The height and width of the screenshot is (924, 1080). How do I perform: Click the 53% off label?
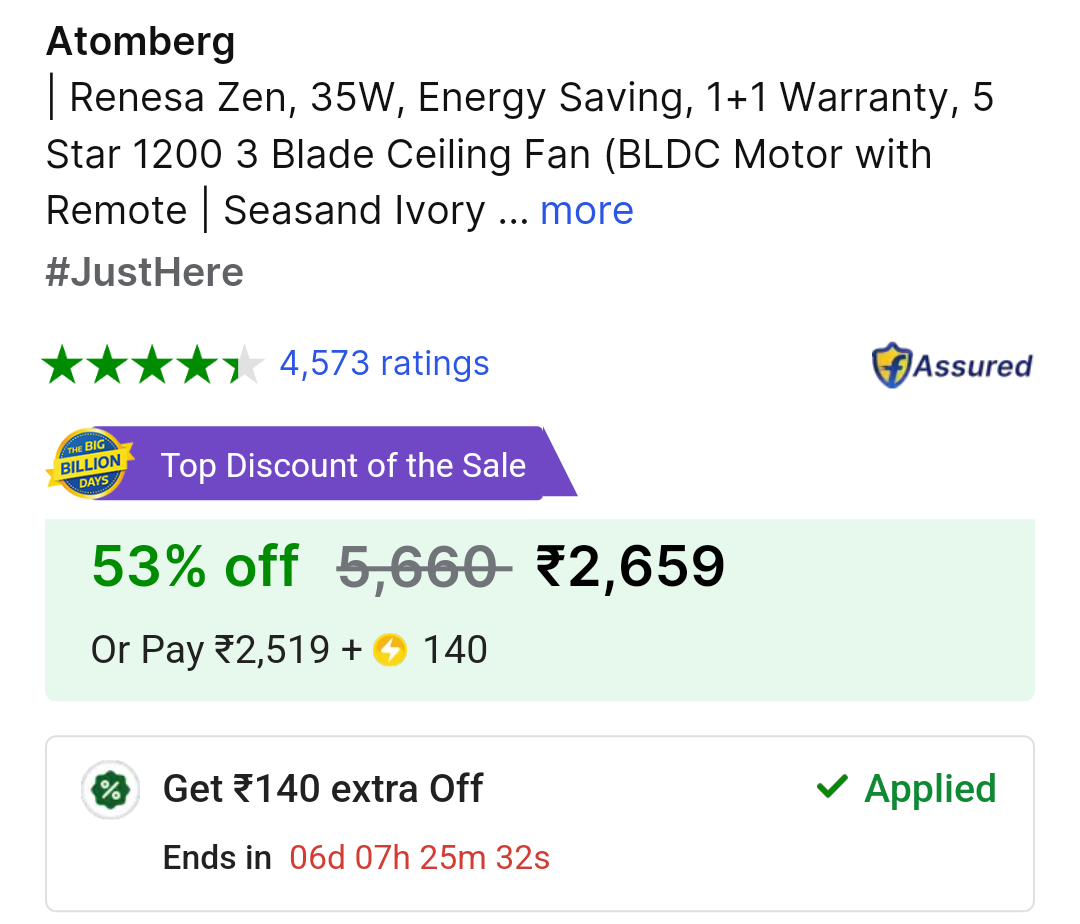[x=194, y=566]
